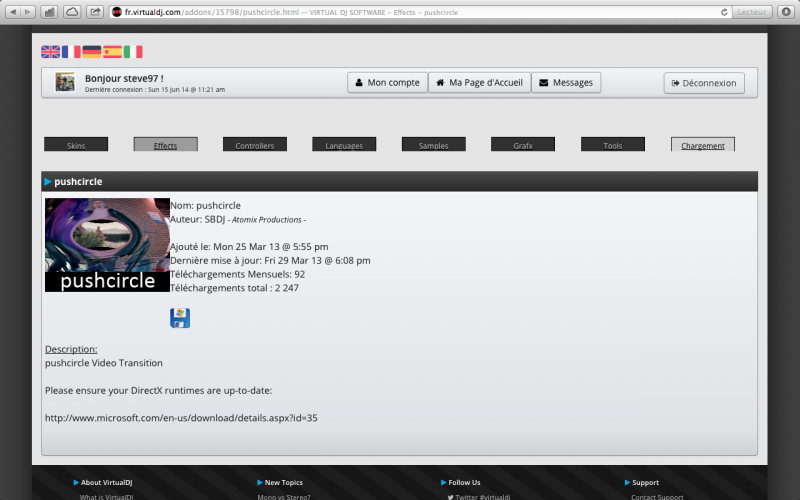
Task: Open the Chargement tab
Action: [x=703, y=144]
